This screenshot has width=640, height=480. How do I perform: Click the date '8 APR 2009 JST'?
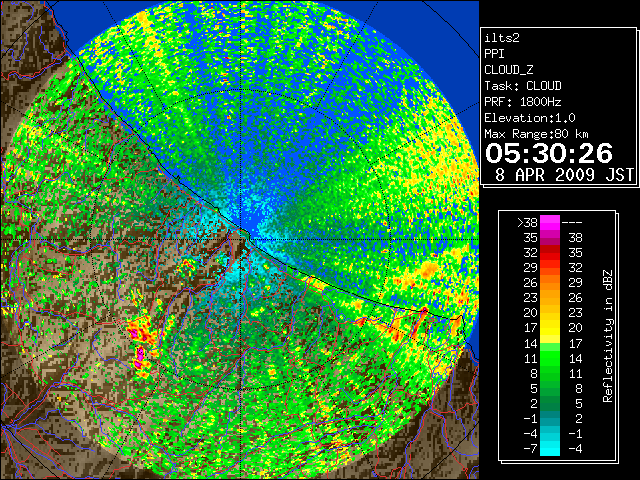pos(564,175)
